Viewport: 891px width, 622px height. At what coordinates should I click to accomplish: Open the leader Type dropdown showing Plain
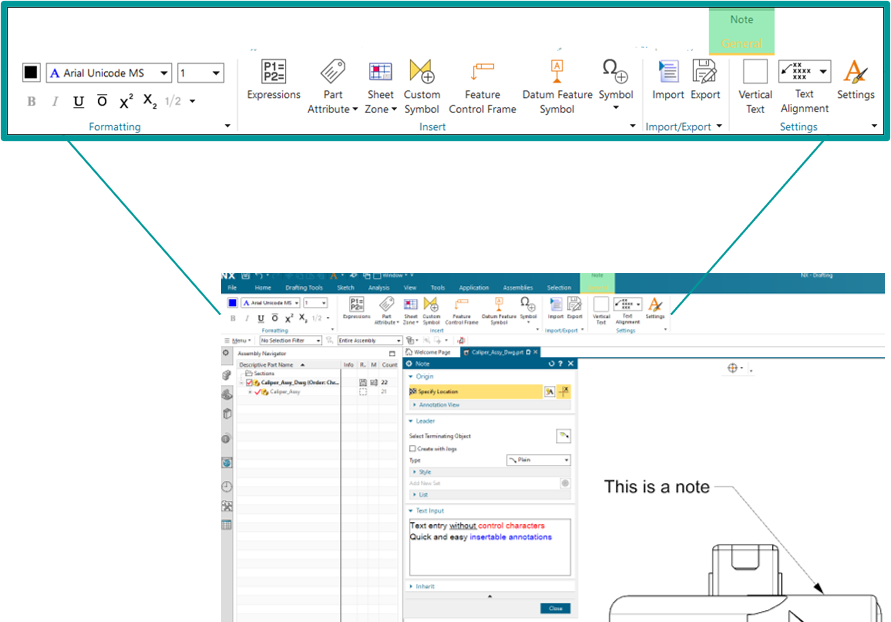538,460
